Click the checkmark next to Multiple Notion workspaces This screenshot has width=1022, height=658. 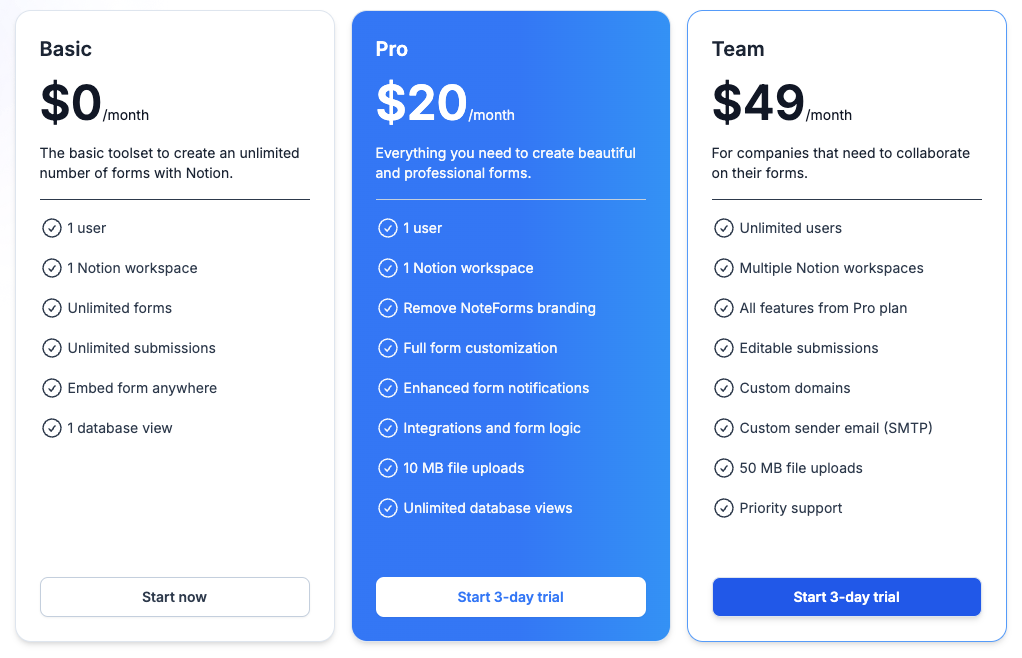coord(724,268)
